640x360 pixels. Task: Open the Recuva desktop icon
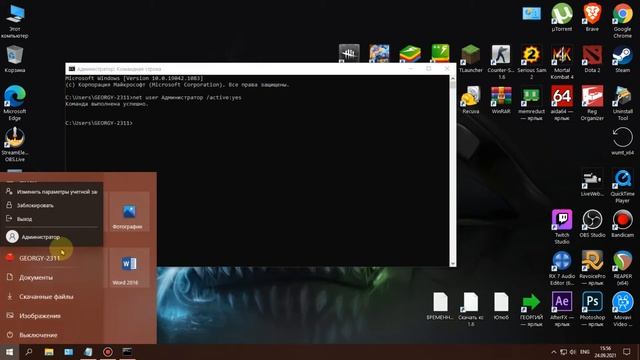click(470, 100)
